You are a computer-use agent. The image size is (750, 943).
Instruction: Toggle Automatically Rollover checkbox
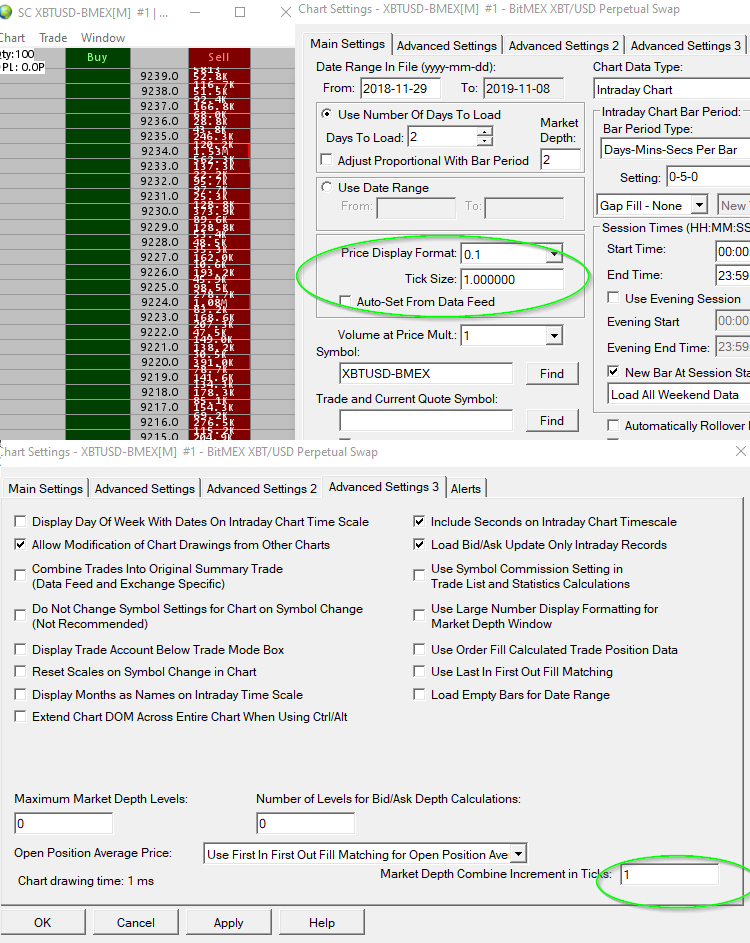[613, 425]
